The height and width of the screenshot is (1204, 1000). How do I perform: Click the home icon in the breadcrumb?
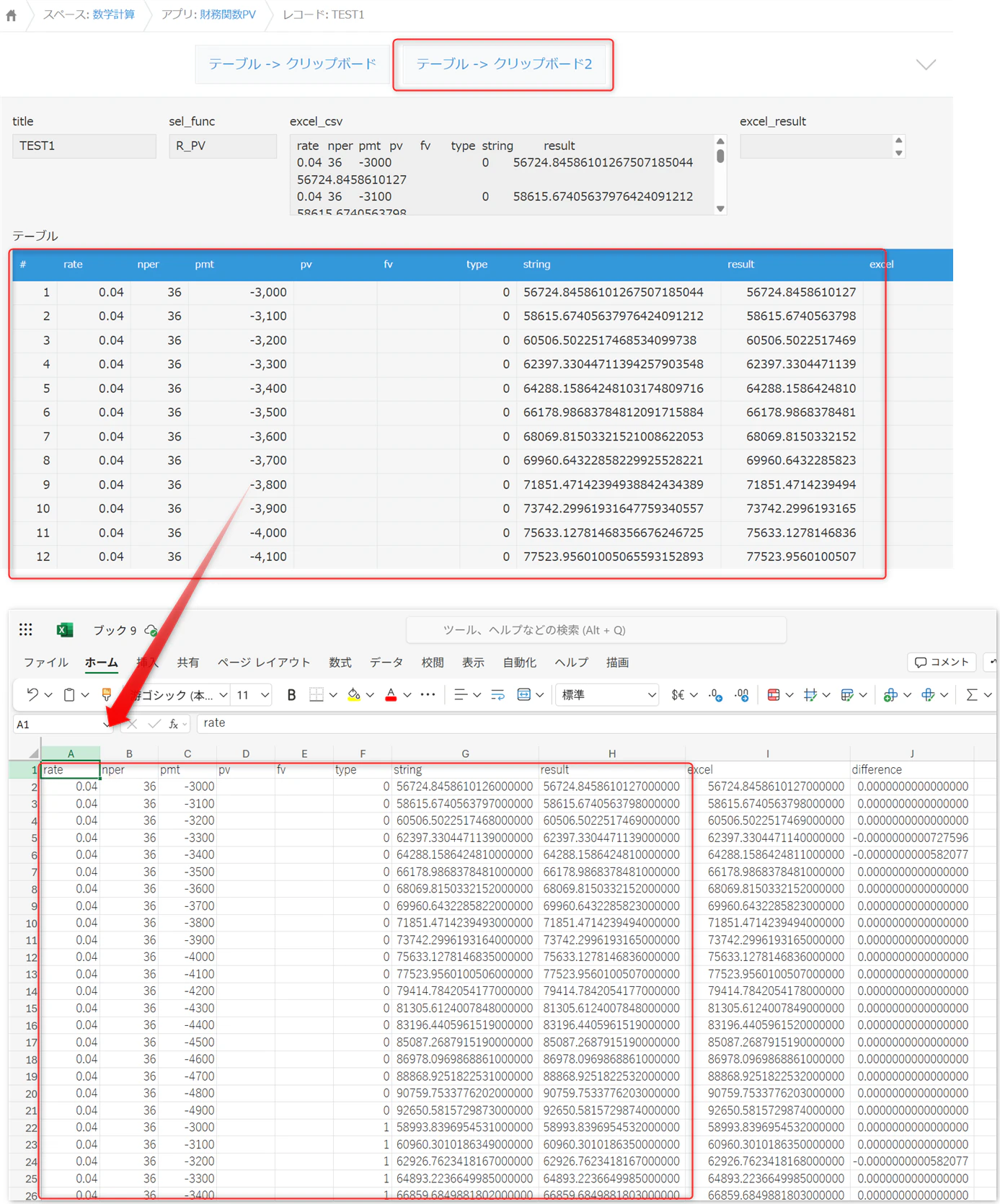12,15
